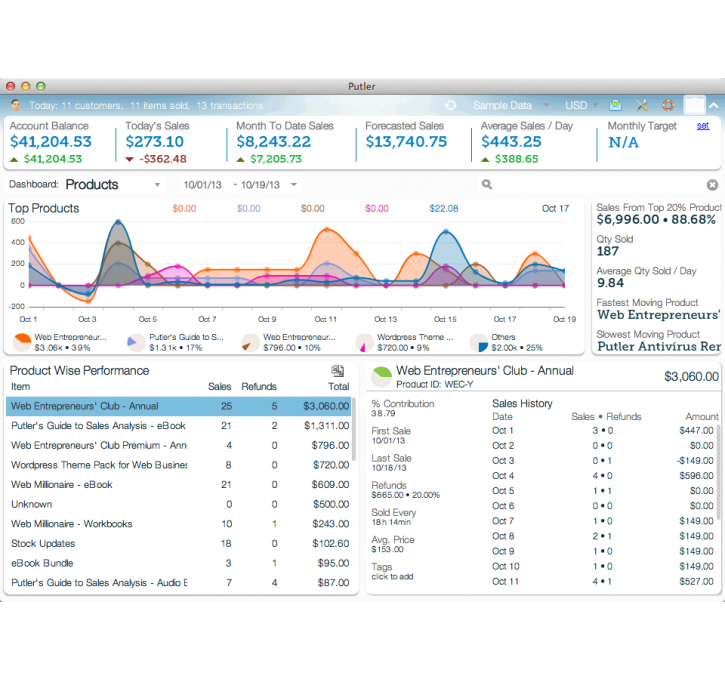Image resolution: width=725 pixels, height=680 pixels.
Task: Click Wordpress Theme 9% legend pie icon
Action: (x=364, y=342)
